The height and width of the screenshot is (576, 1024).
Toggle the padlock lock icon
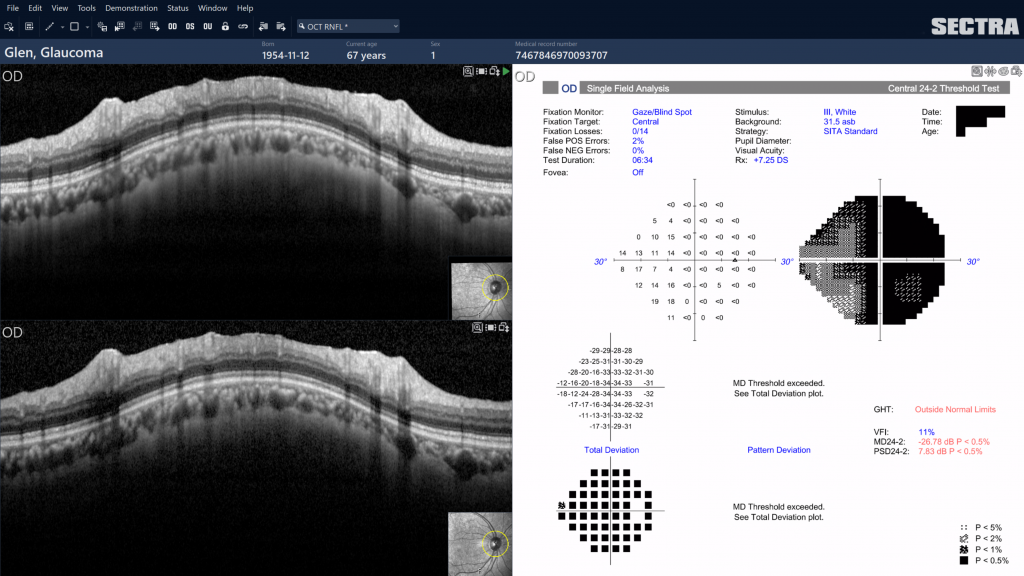tap(225, 26)
